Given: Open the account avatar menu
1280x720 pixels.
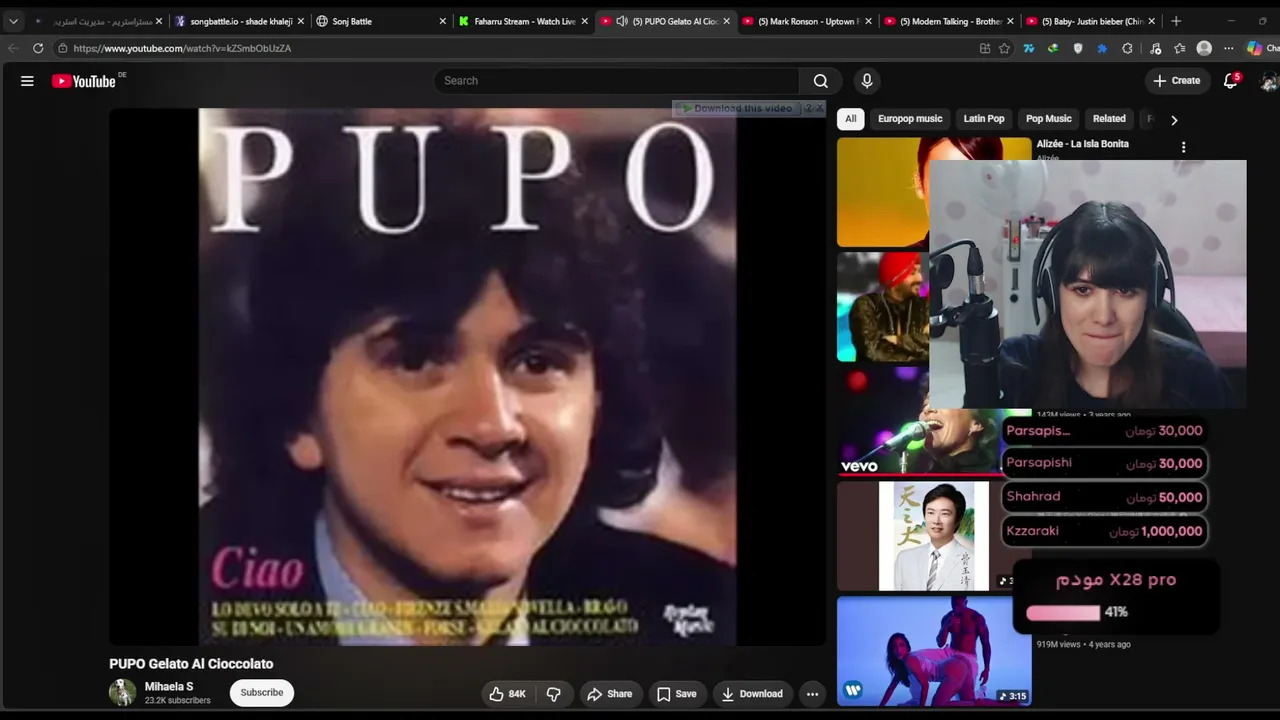Looking at the screenshot, I should (1270, 81).
